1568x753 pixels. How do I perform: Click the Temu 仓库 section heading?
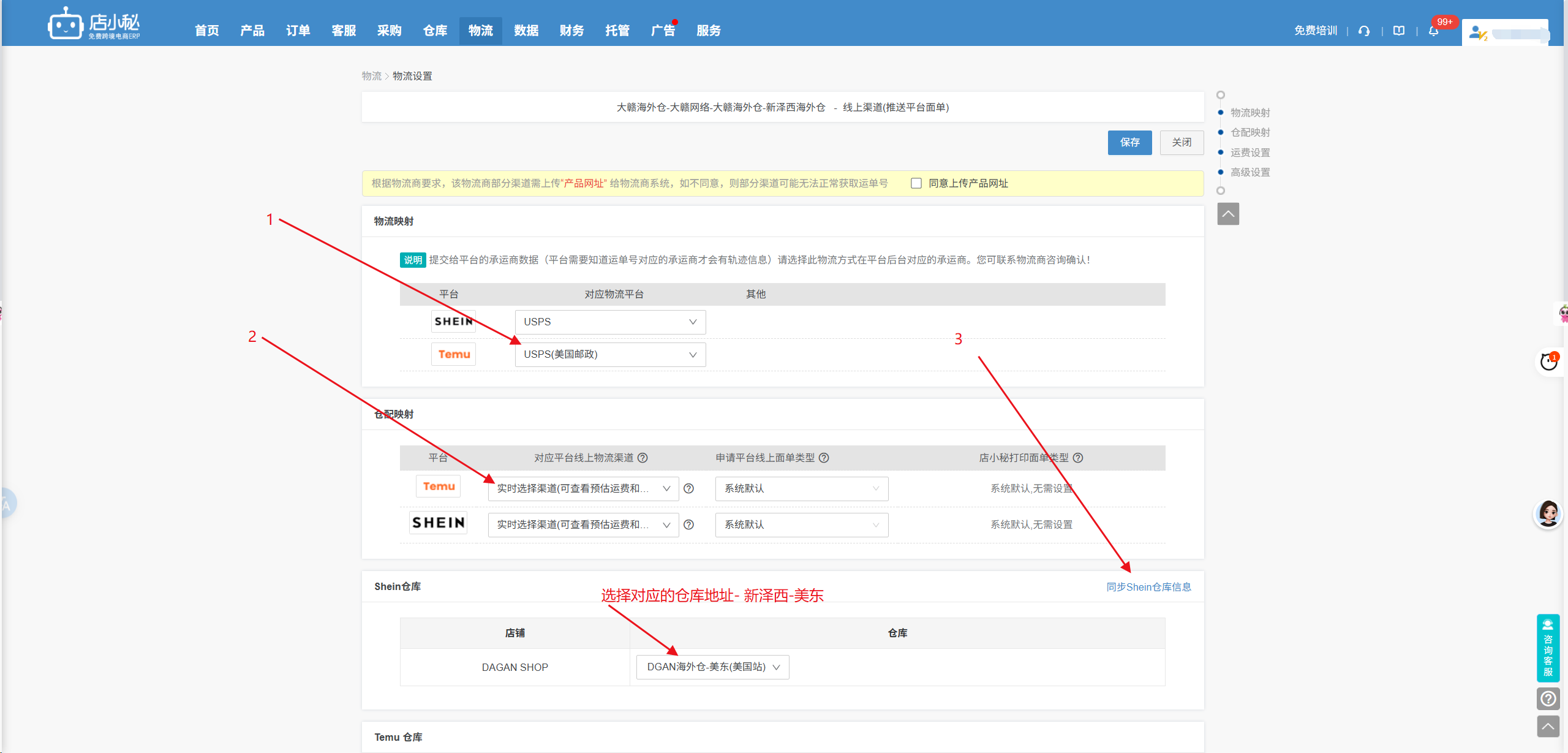click(398, 737)
